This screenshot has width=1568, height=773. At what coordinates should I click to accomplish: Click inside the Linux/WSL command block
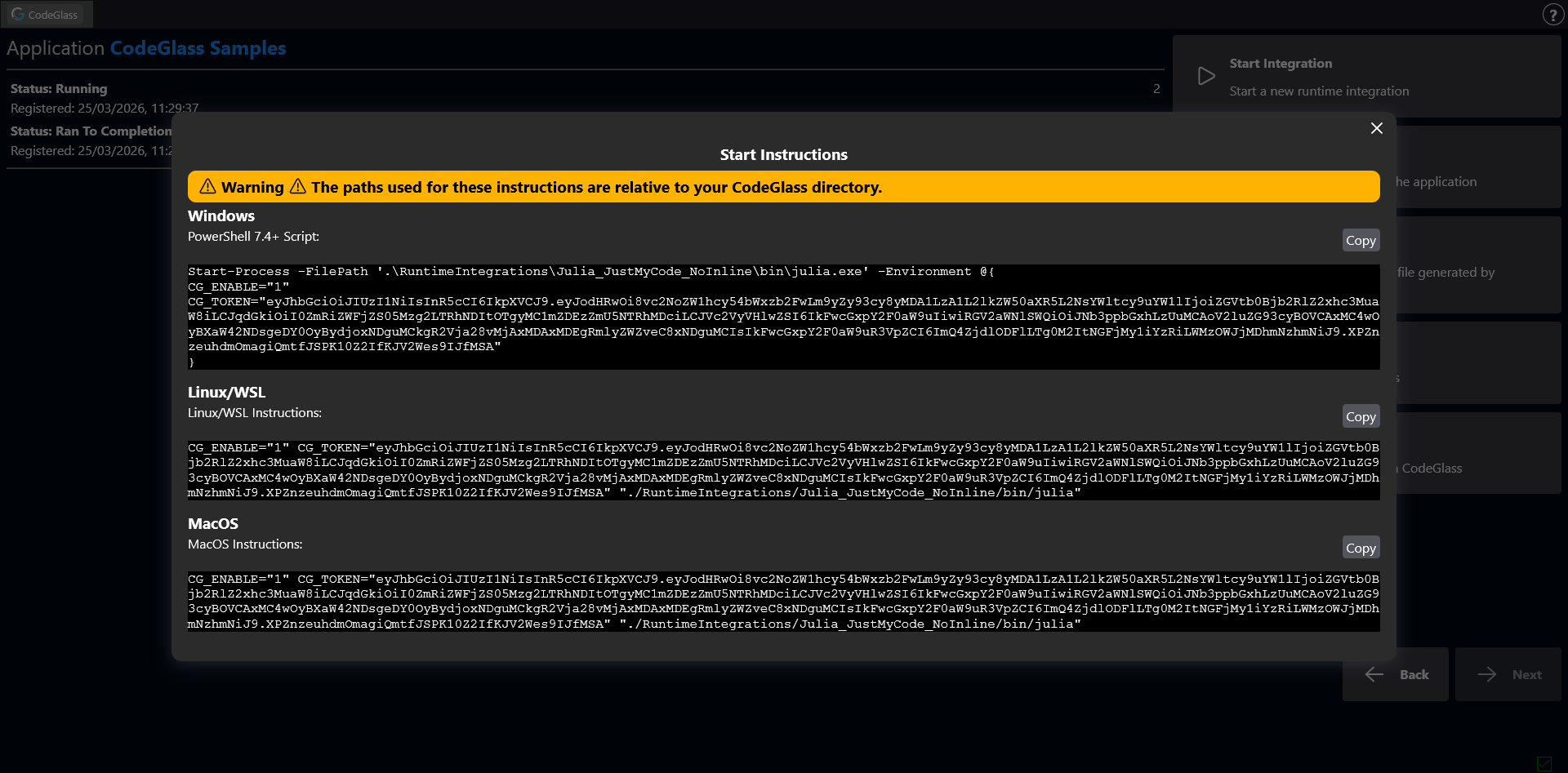pyautogui.click(x=782, y=470)
